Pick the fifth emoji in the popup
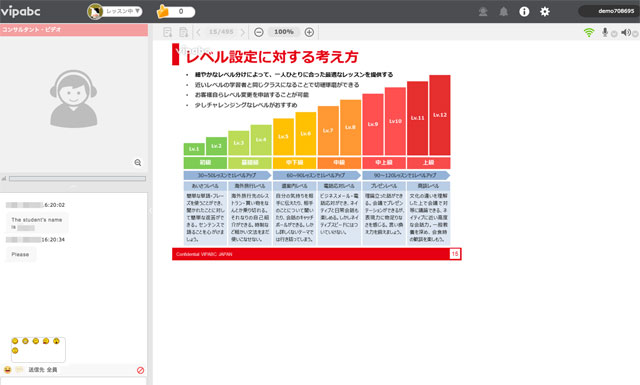The height and width of the screenshot is (385, 640). (56, 341)
